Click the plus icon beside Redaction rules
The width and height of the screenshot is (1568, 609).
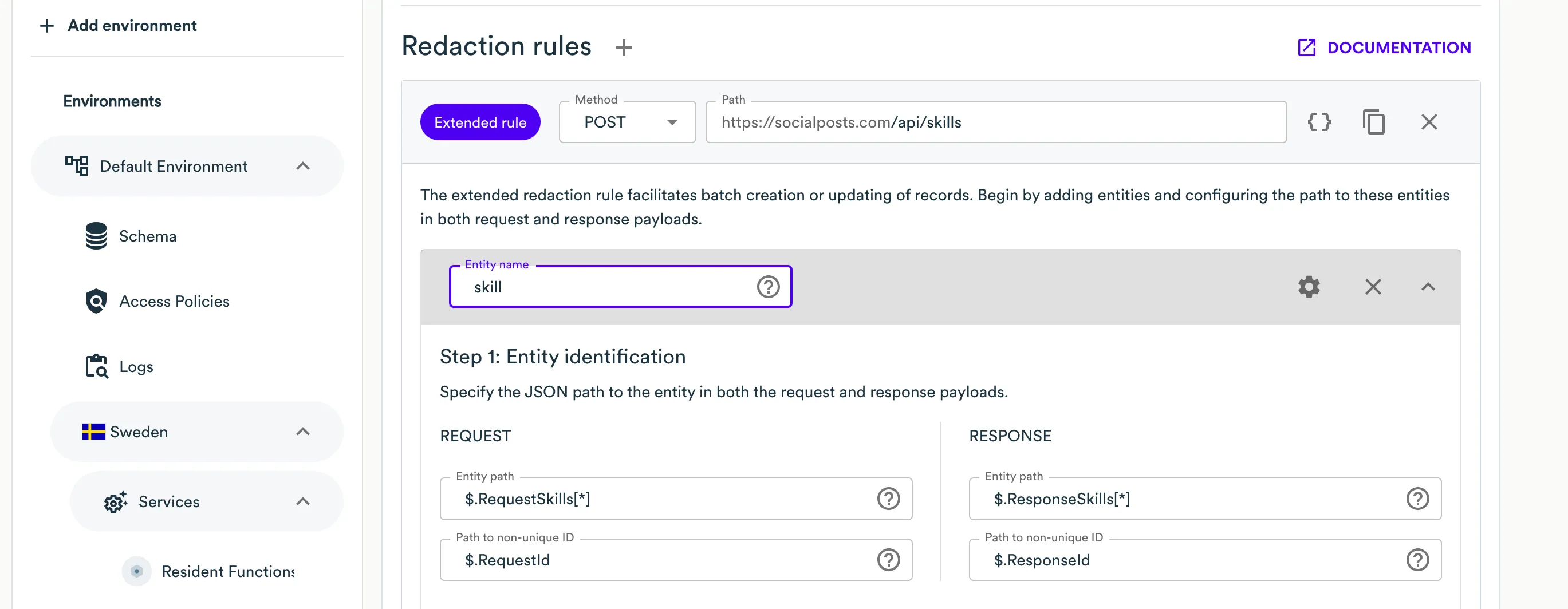624,48
